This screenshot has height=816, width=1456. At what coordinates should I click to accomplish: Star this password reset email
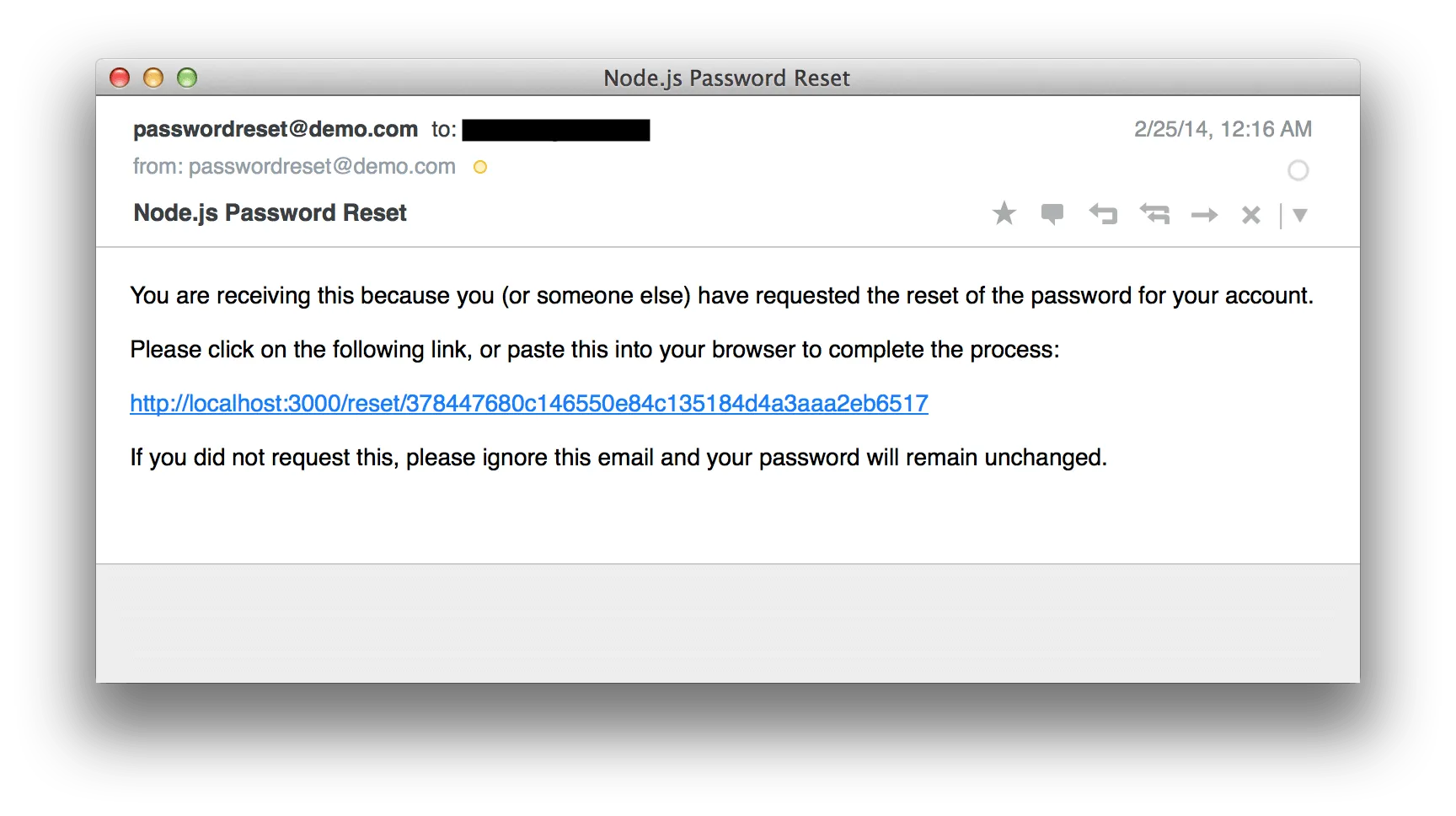1004,213
